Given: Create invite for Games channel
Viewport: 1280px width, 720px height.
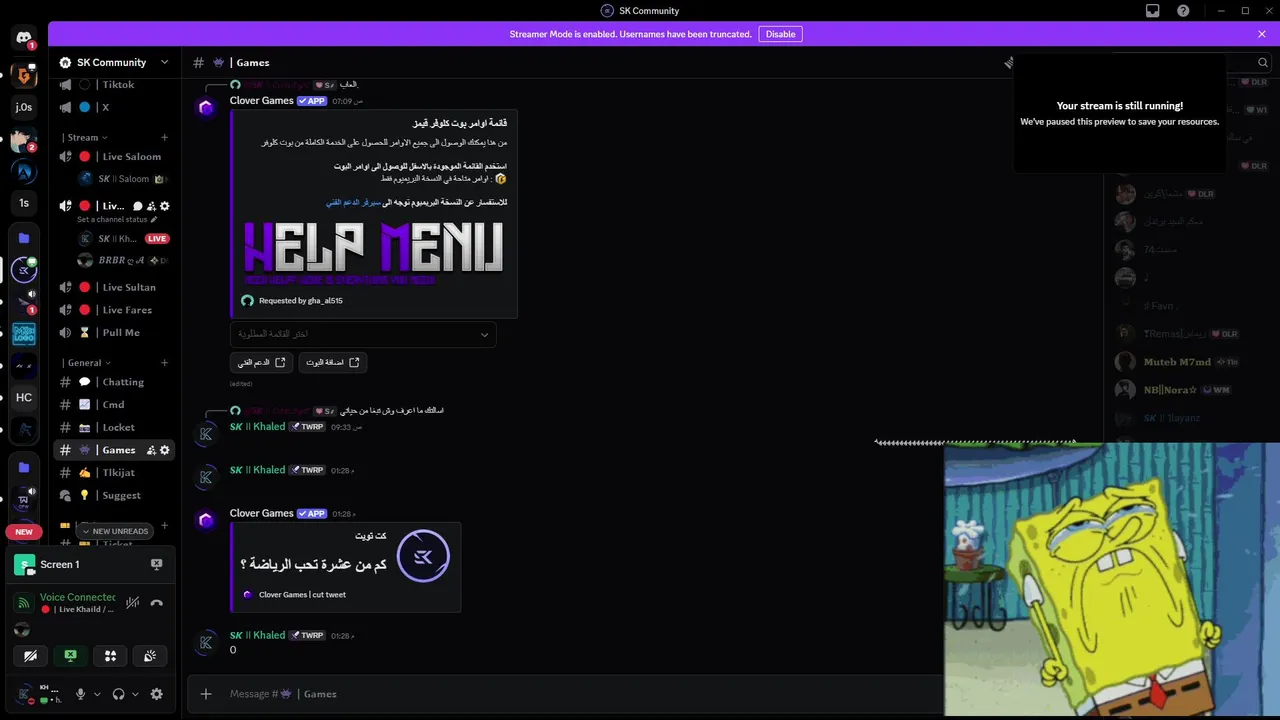Looking at the screenshot, I should [151, 450].
